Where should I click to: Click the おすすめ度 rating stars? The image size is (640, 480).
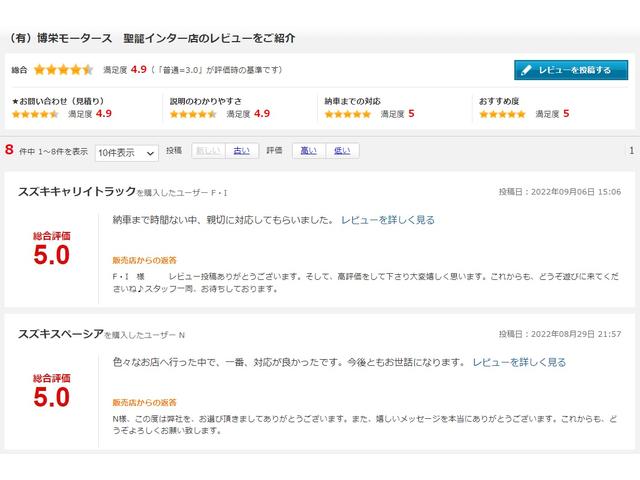(502, 114)
